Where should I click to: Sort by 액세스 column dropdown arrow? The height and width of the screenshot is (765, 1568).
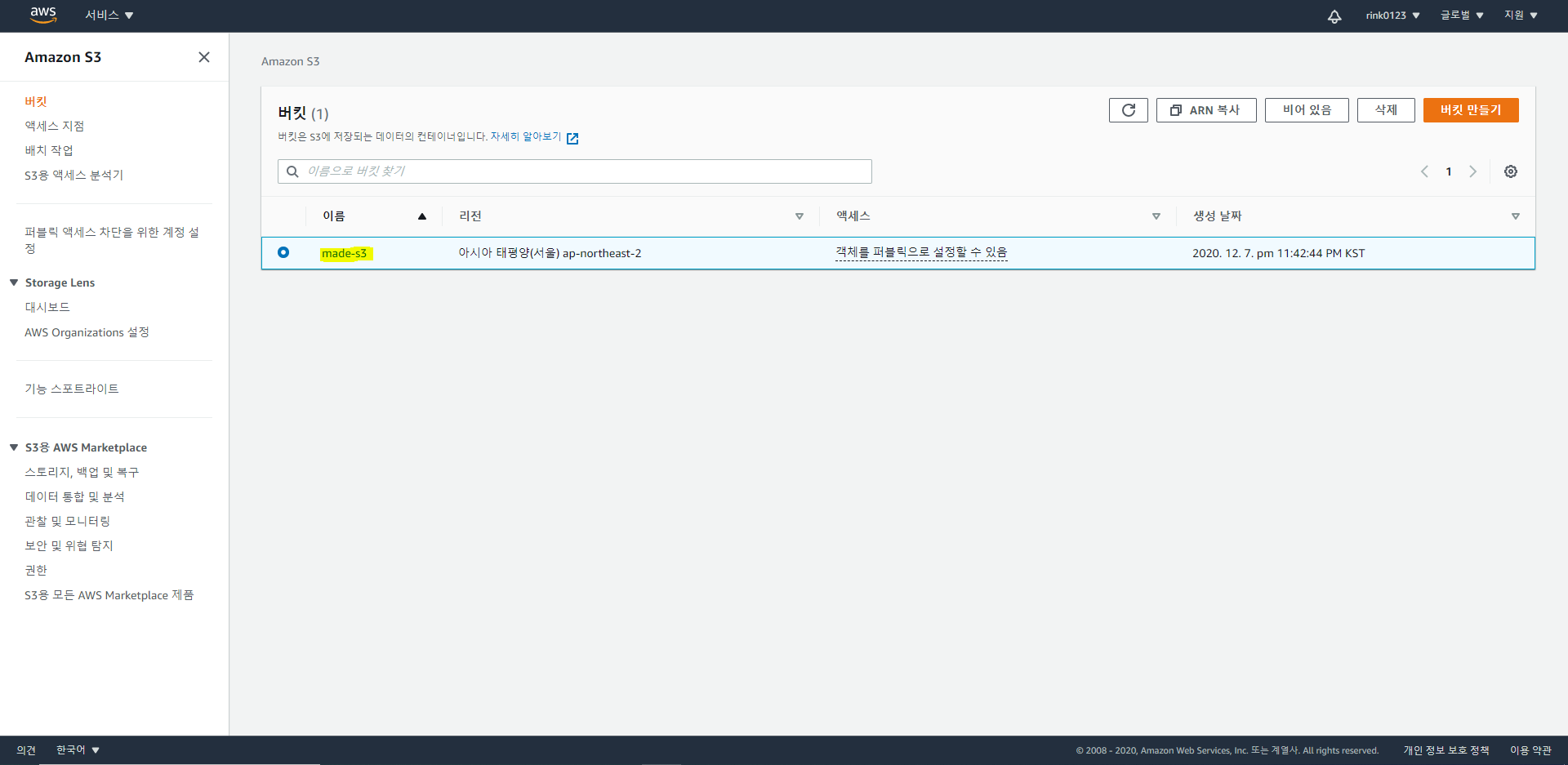1156,216
